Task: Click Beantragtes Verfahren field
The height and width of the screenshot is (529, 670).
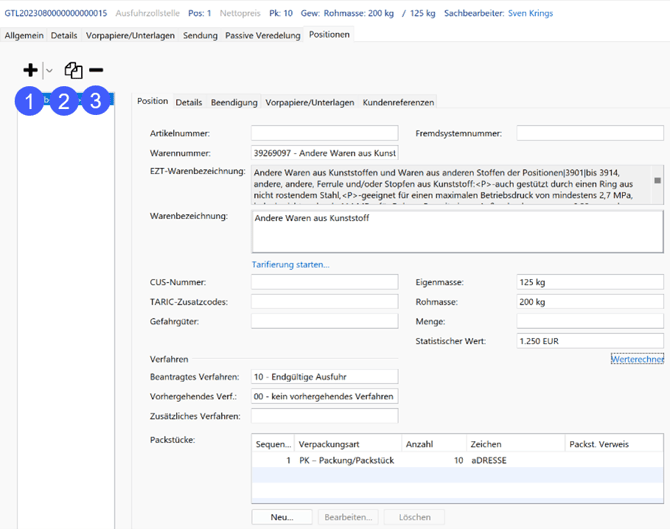Action: tap(325, 377)
